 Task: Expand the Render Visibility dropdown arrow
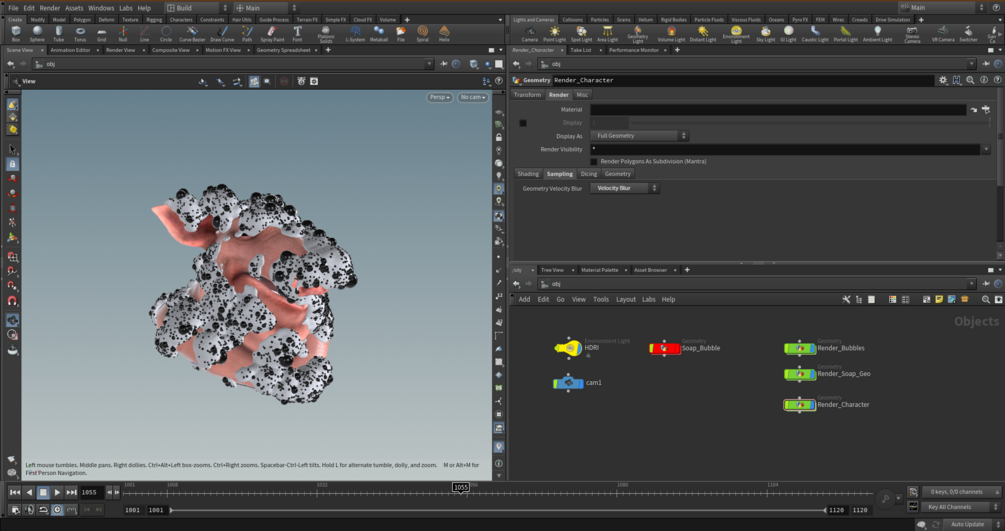point(986,149)
